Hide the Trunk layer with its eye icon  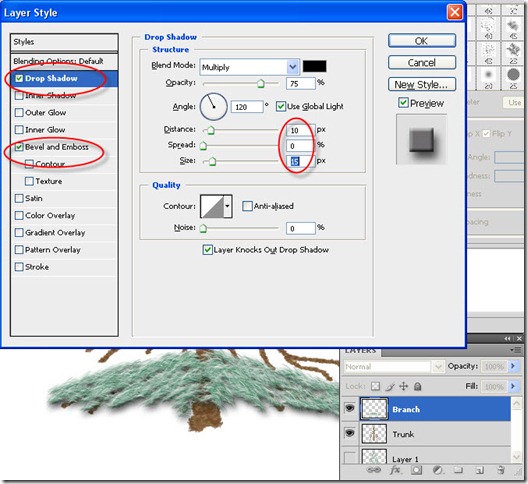(350, 433)
